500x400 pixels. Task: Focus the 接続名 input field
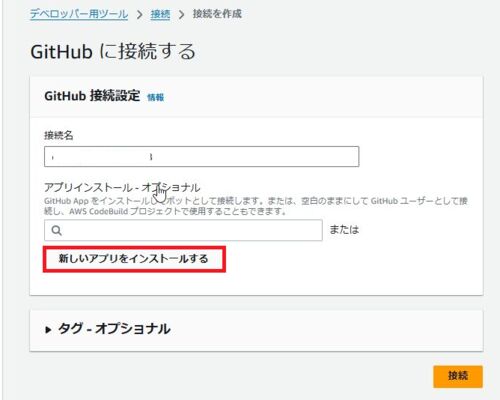202,156
